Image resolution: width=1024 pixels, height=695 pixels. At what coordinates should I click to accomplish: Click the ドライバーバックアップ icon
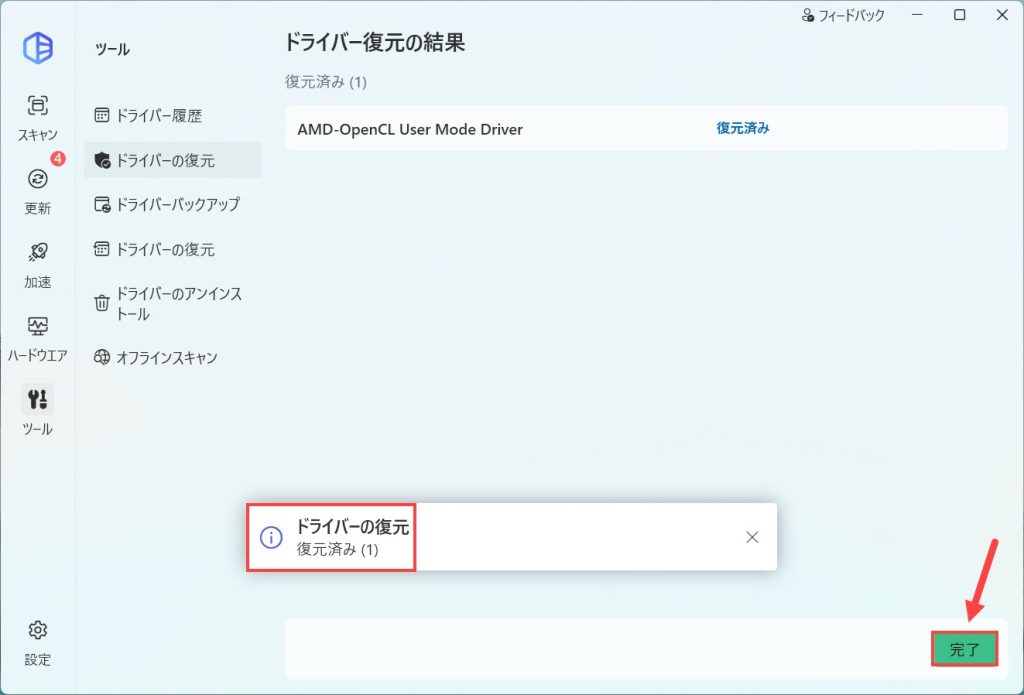coord(102,204)
